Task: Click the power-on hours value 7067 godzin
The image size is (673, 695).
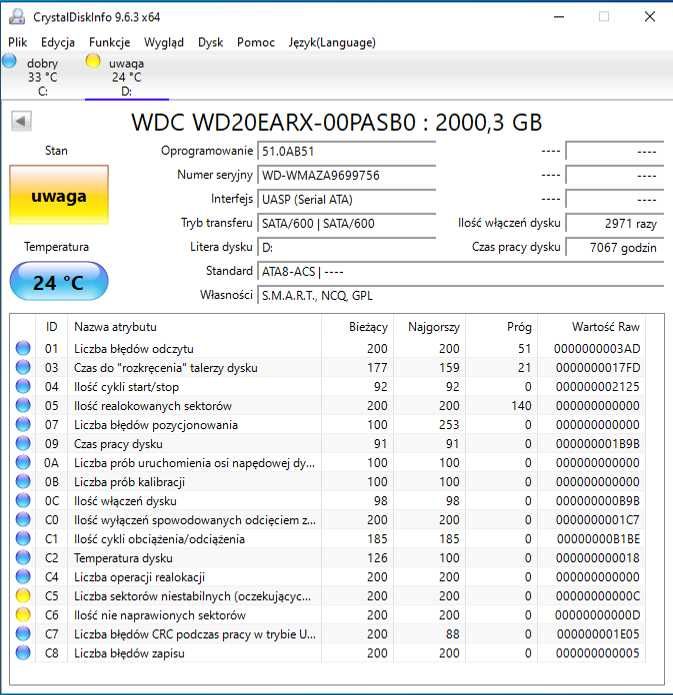Action: (x=615, y=247)
